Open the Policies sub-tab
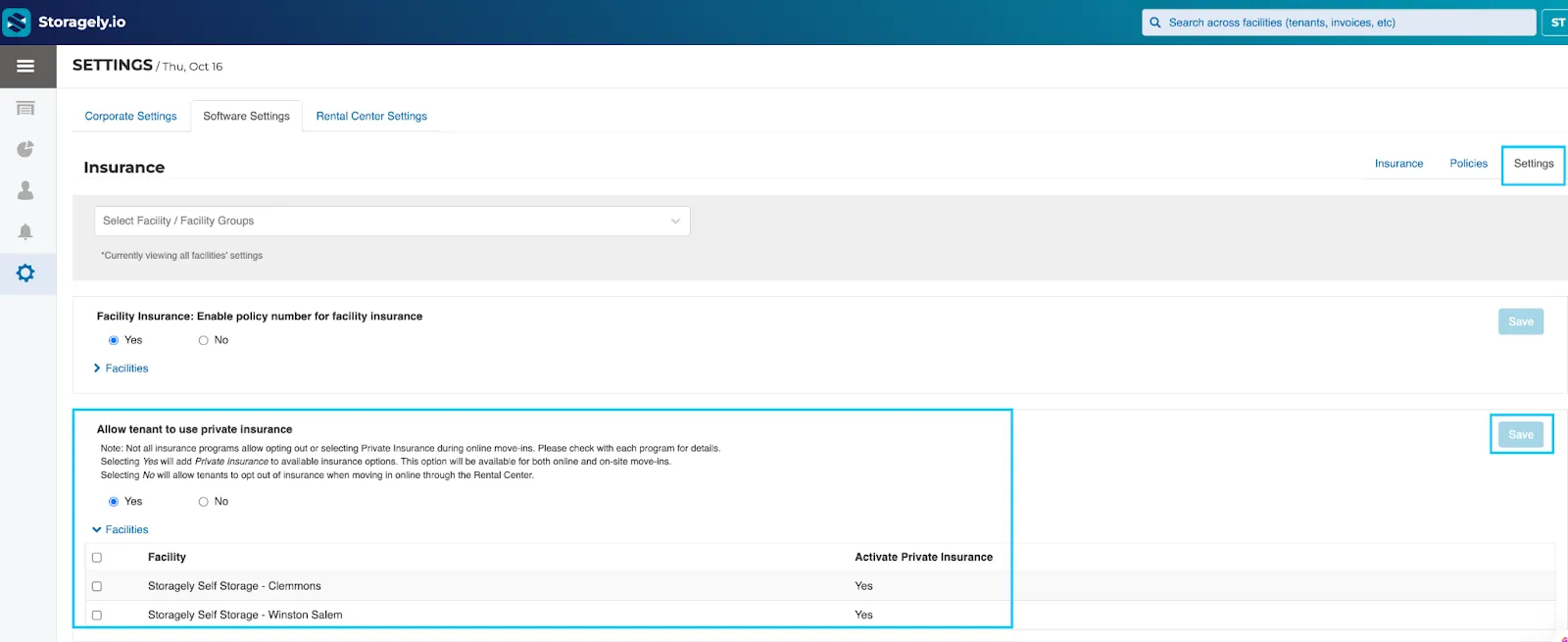1568x642 pixels. (1468, 164)
